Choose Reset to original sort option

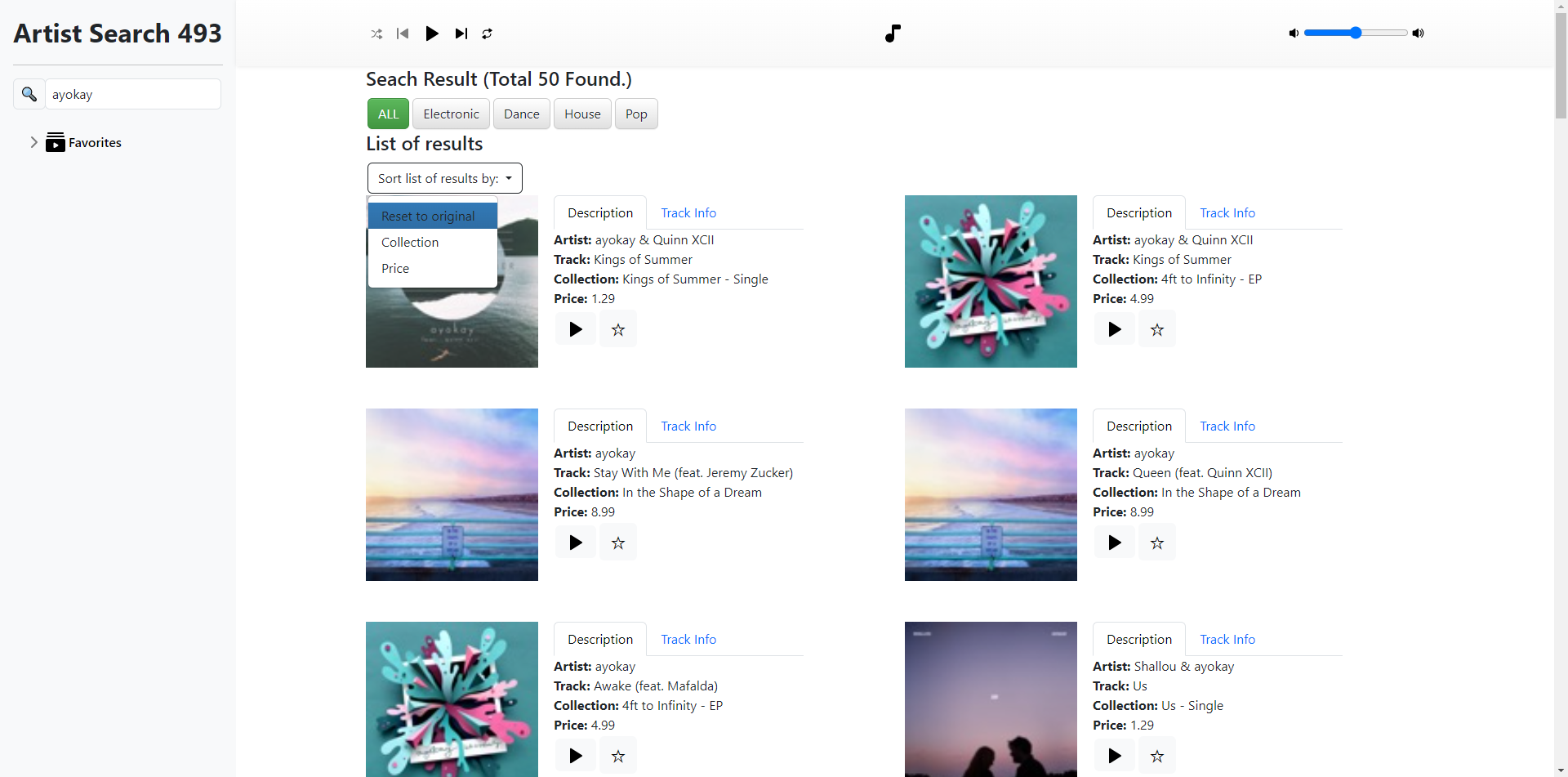tap(433, 216)
